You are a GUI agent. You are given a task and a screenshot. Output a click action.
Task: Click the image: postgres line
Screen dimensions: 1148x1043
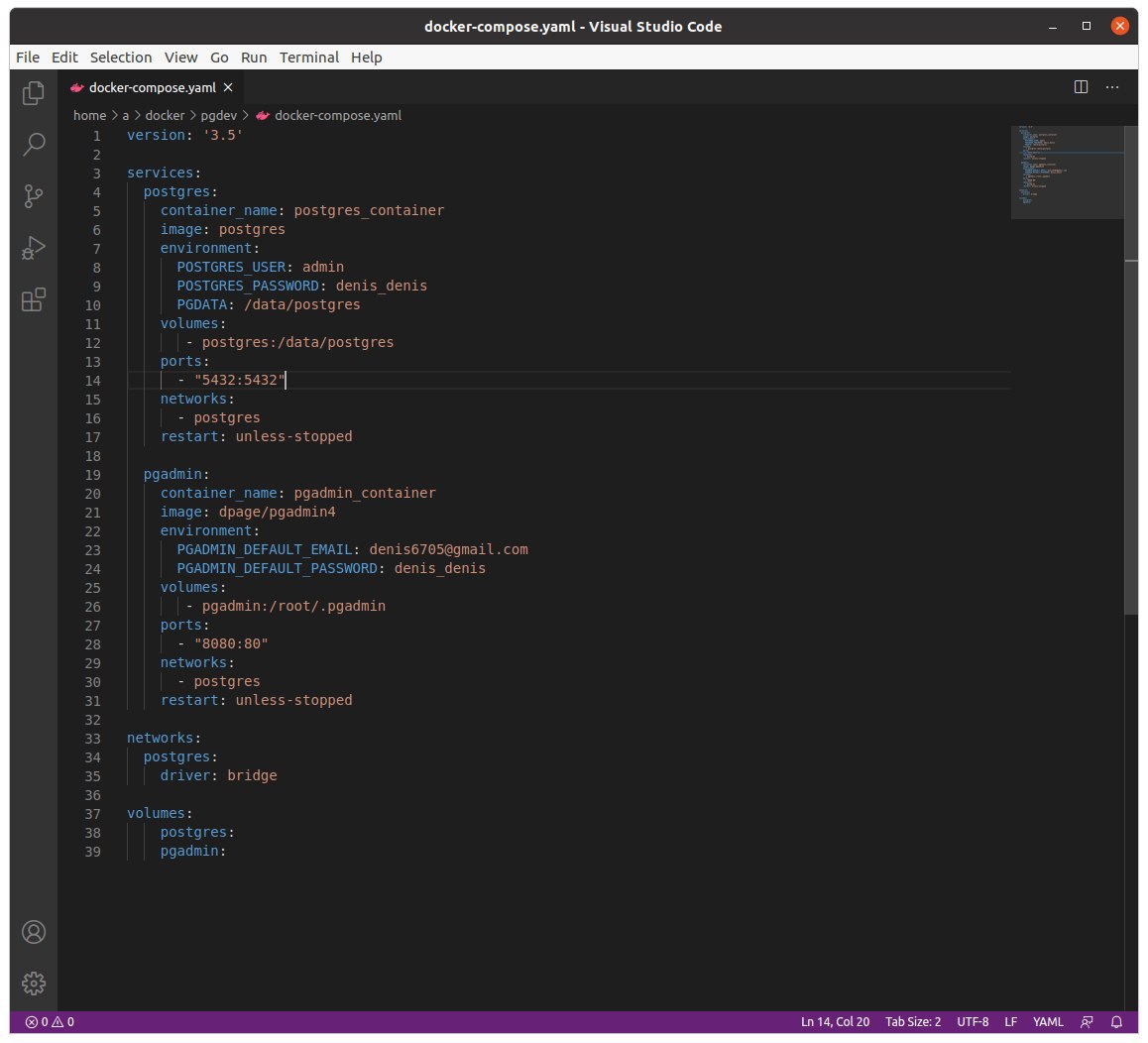tap(223, 230)
